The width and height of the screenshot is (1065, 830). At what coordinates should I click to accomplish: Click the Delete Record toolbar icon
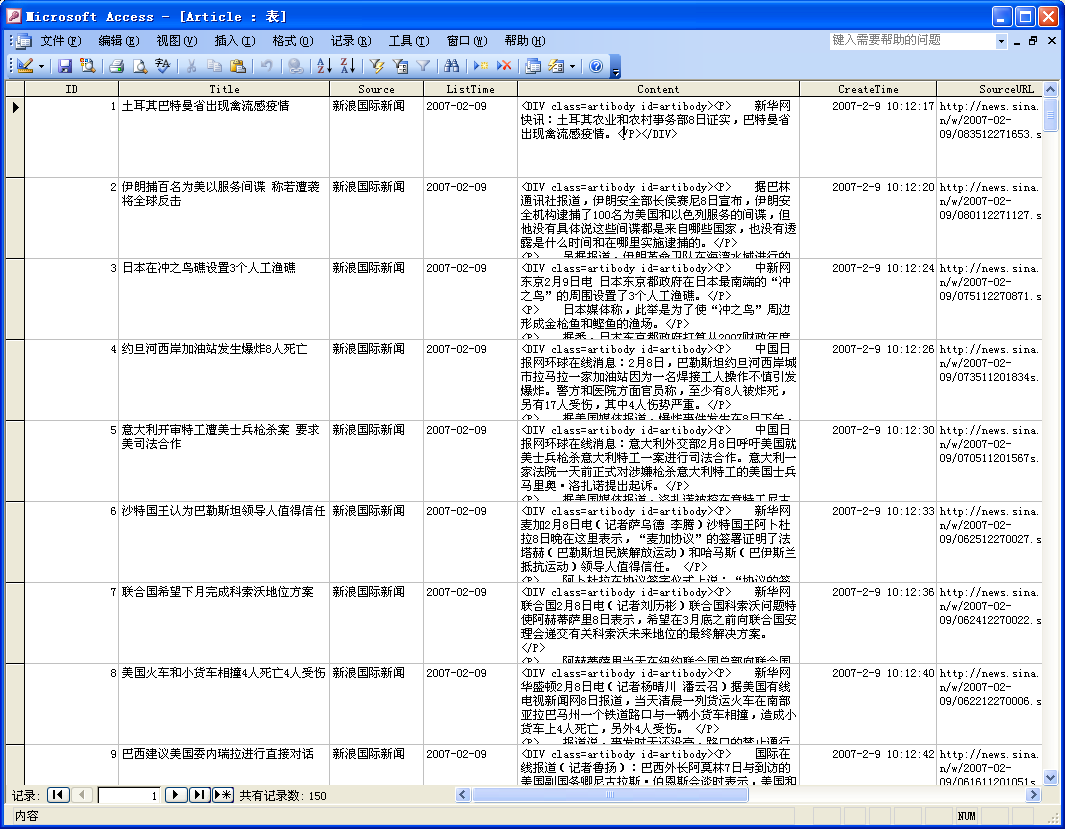coord(504,66)
